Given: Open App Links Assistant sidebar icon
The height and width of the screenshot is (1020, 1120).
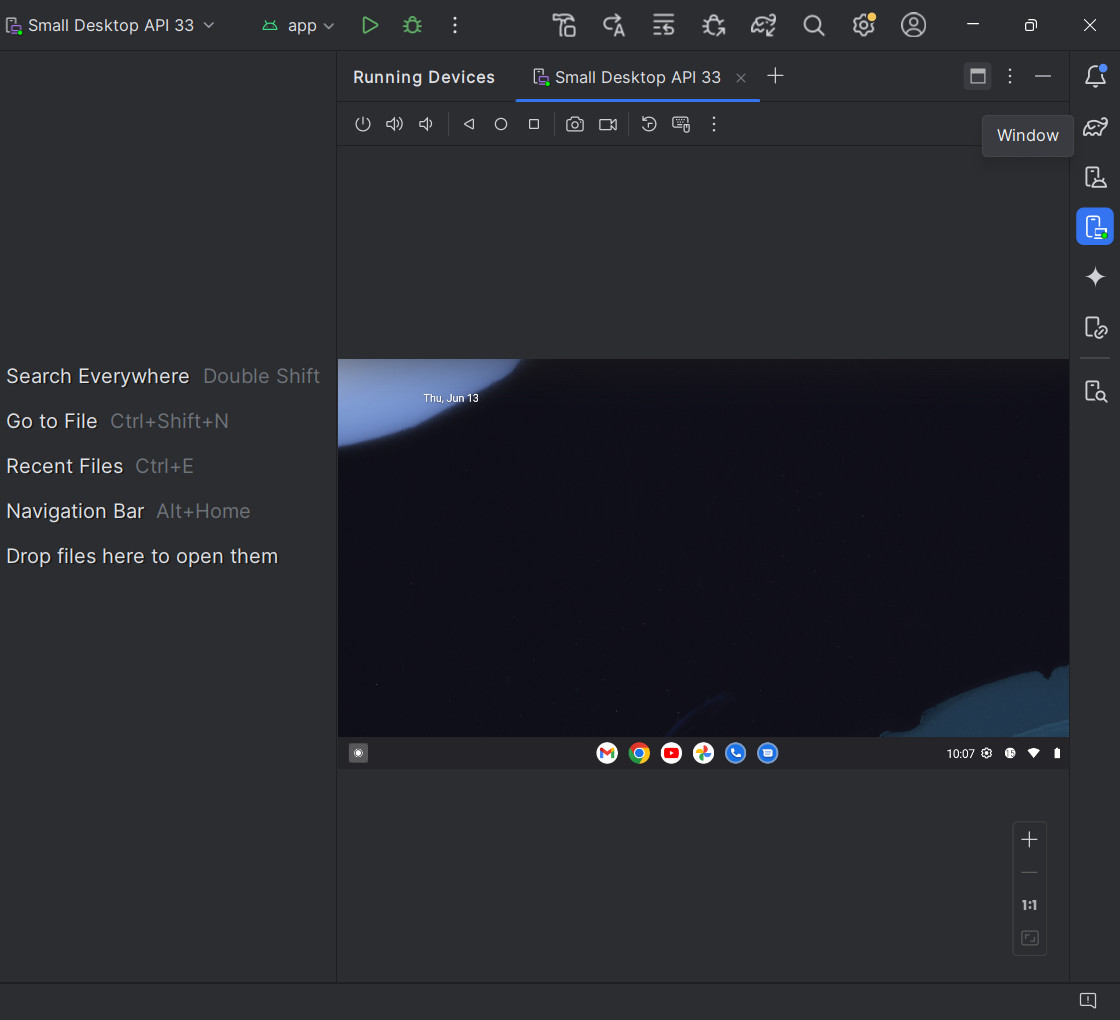Looking at the screenshot, I should point(1095,327).
